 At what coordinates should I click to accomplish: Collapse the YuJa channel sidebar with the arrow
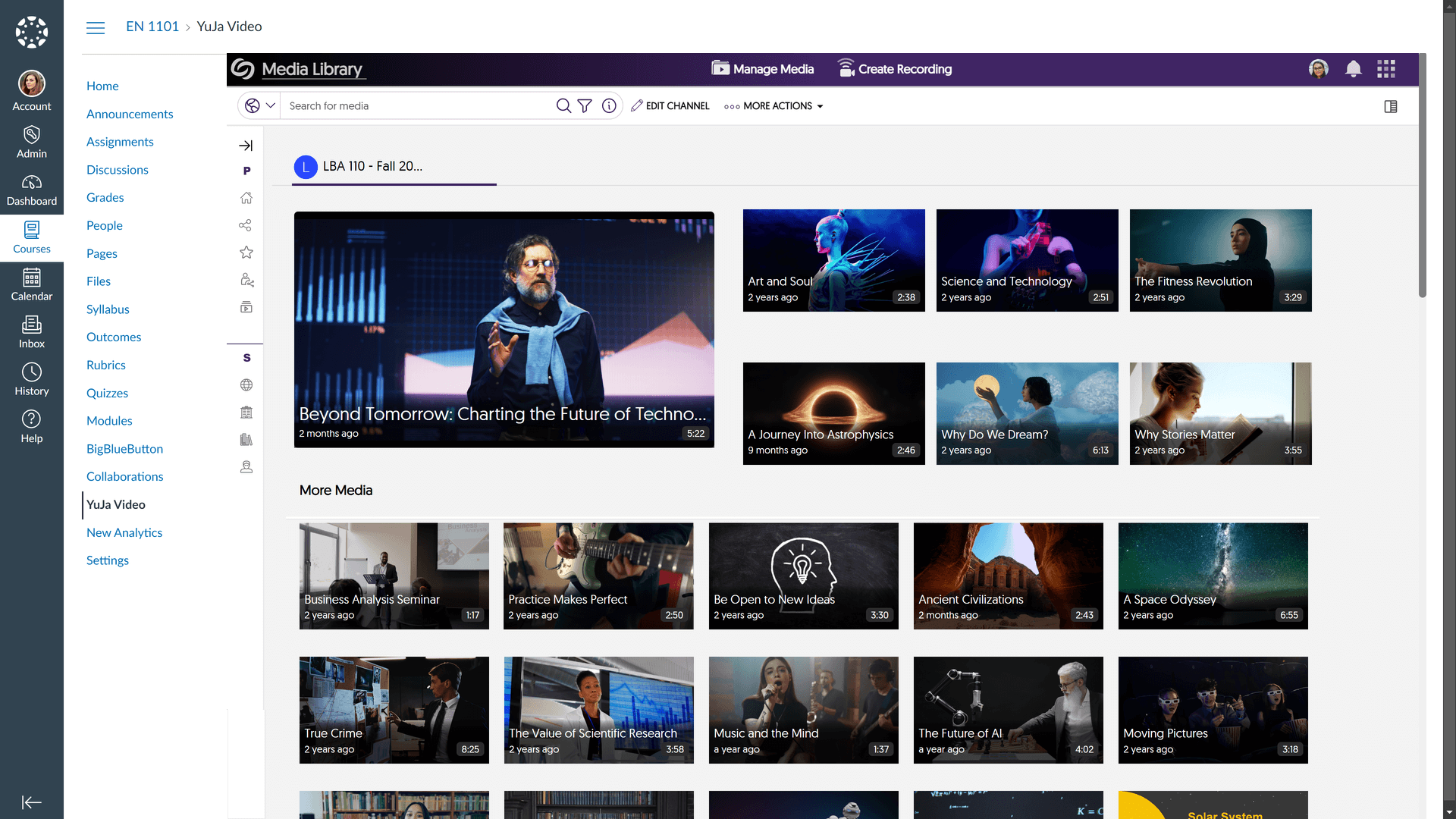click(x=245, y=145)
